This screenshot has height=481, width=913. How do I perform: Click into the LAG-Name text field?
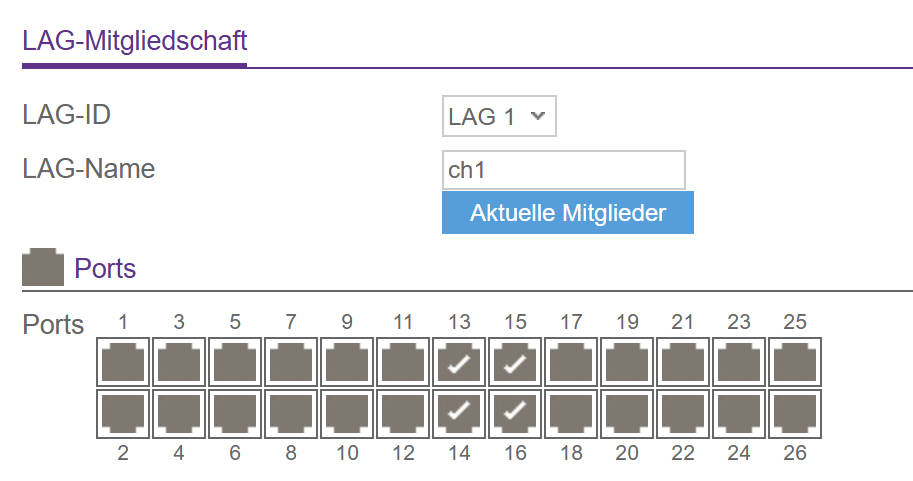(563, 170)
